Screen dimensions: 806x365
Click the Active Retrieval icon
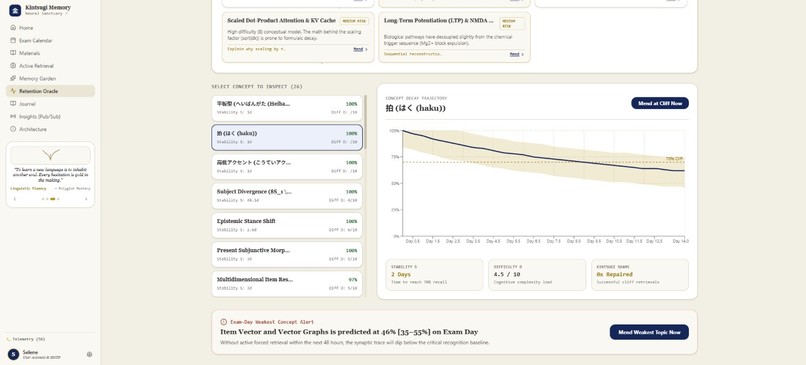(x=13, y=66)
